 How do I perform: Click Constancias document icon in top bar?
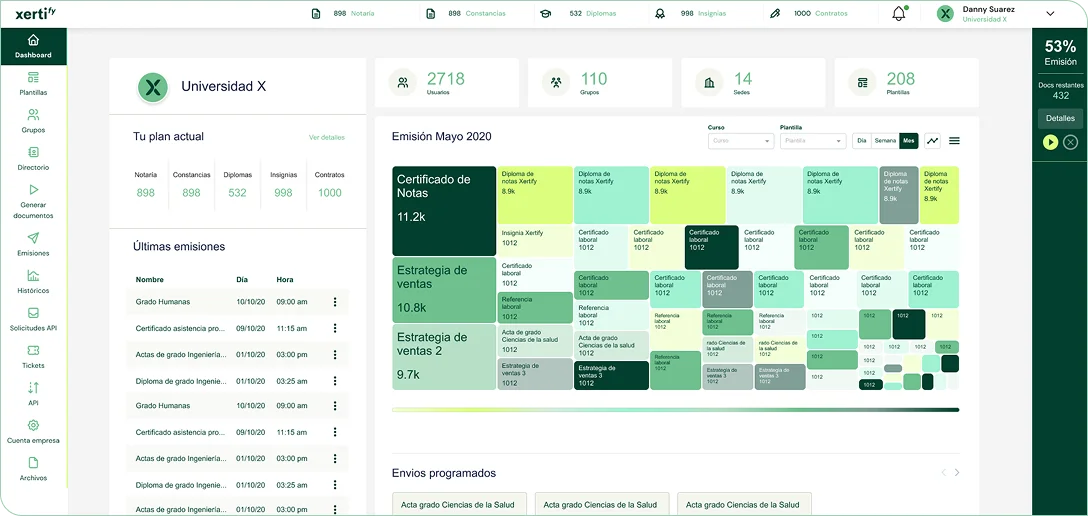(431, 13)
